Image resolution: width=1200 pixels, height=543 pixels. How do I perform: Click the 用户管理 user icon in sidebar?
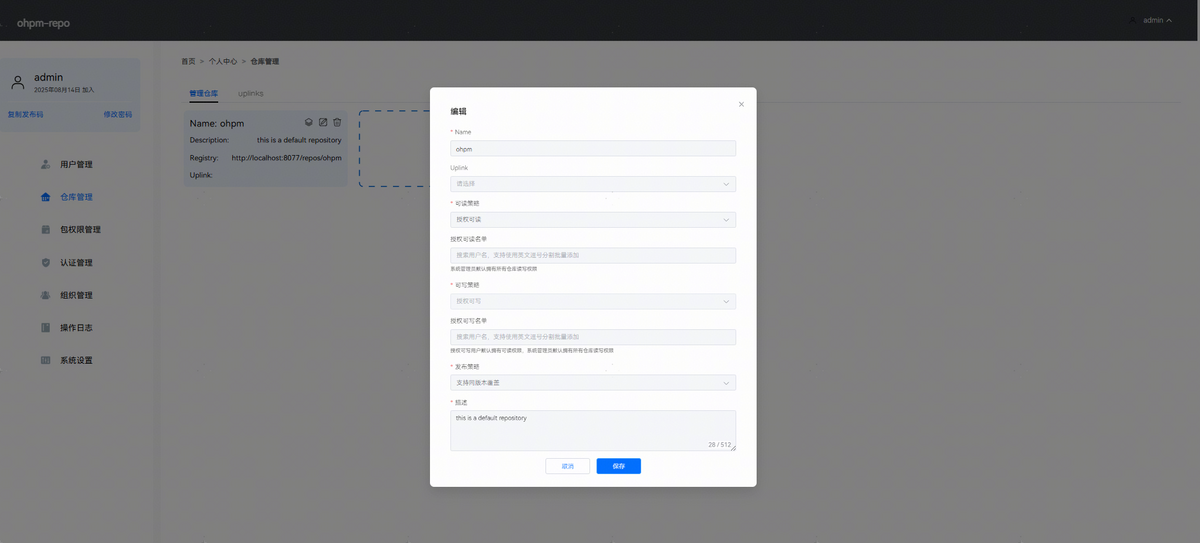point(46,164)
